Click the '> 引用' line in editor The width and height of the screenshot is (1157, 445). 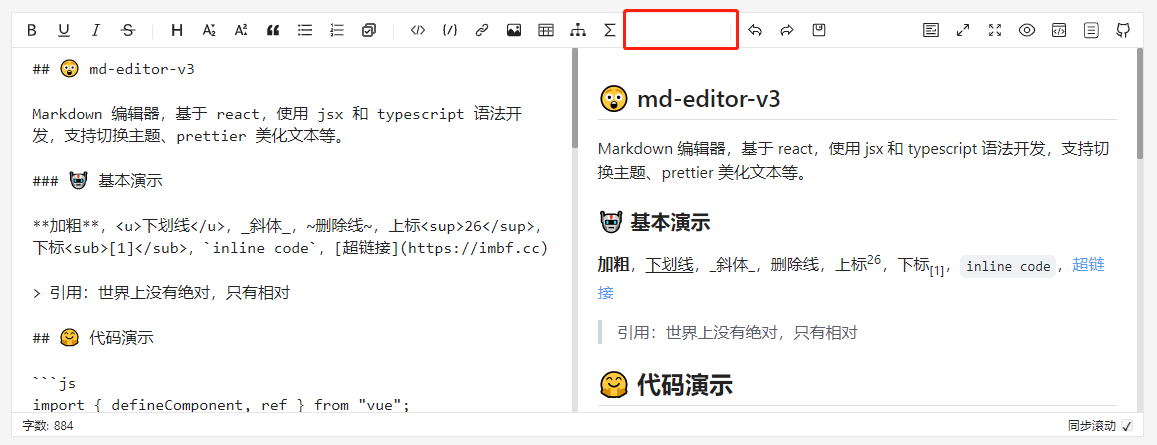coord(161,293)
